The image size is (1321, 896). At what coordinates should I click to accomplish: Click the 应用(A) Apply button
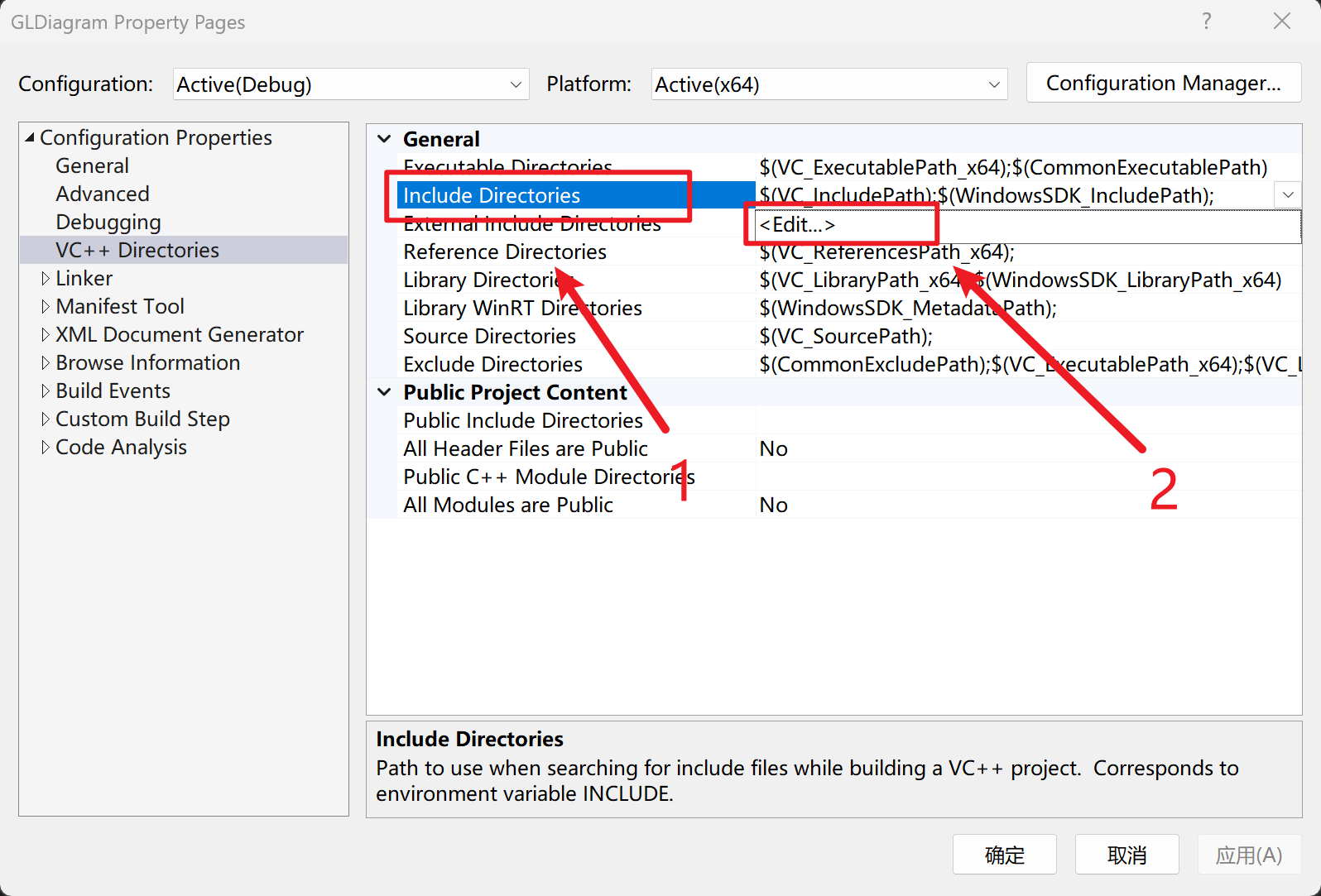click(x=1249, y=854)
